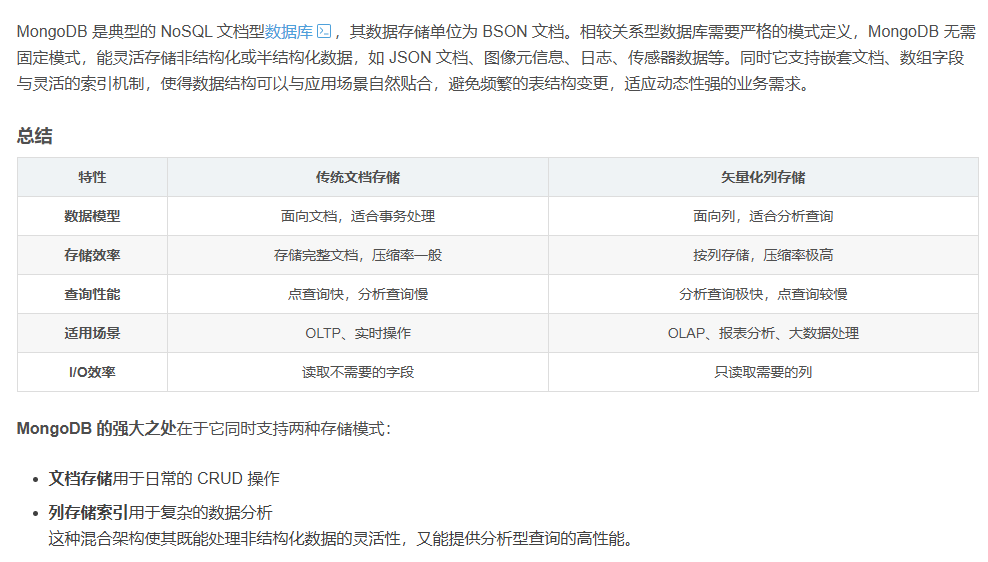This screenshot has width=988, height=562.
Task: Select the 总结 heading
Action: [x=35, y=136]
